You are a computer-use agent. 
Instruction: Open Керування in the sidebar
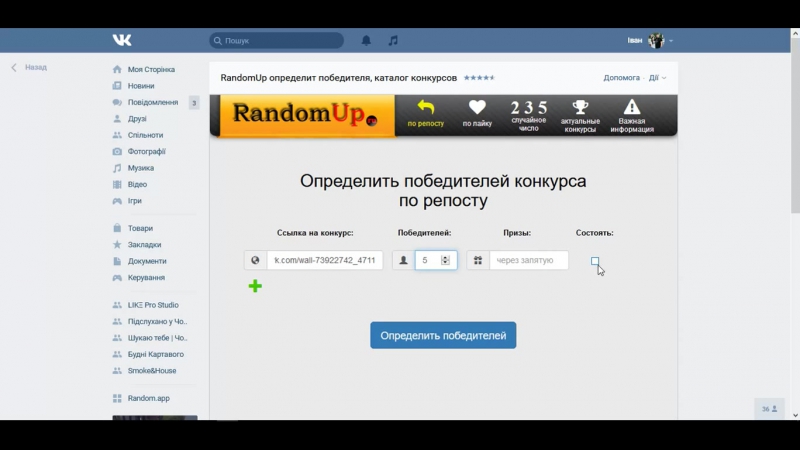click(146, 278)
